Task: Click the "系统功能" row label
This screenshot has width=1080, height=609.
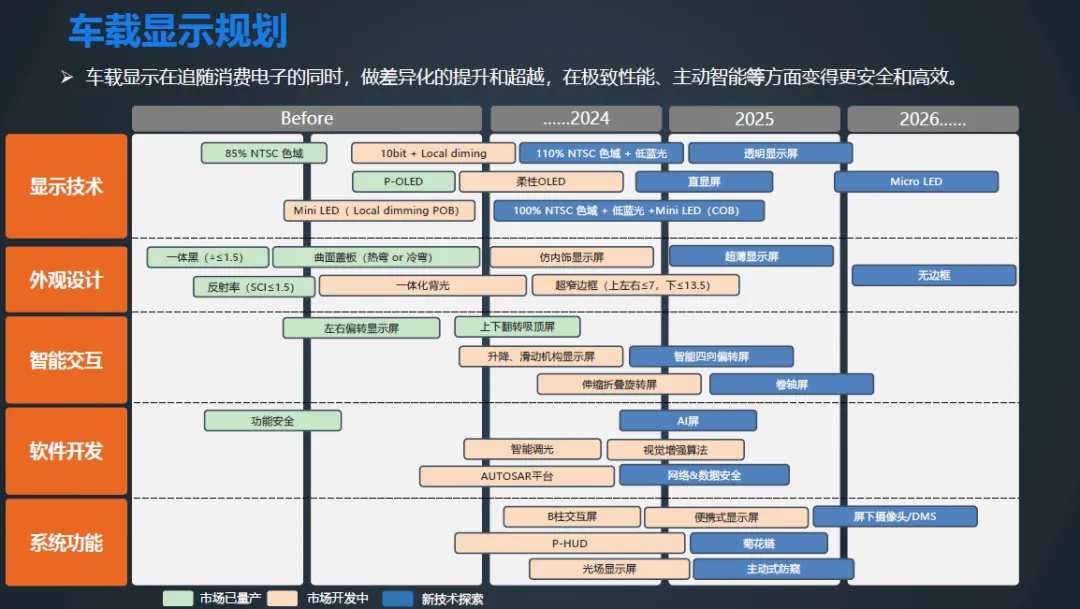Action: tap(66, 541)
